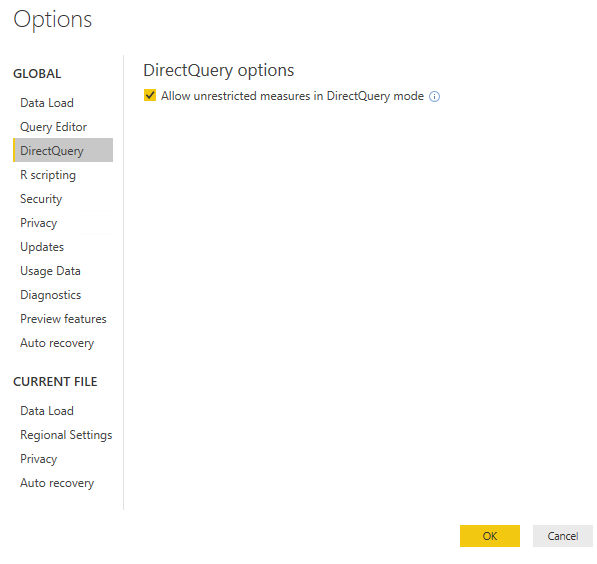Viewport: 597px width, 564px height.
Task: Click the GLOBAL section header
Action: (37, 73)
